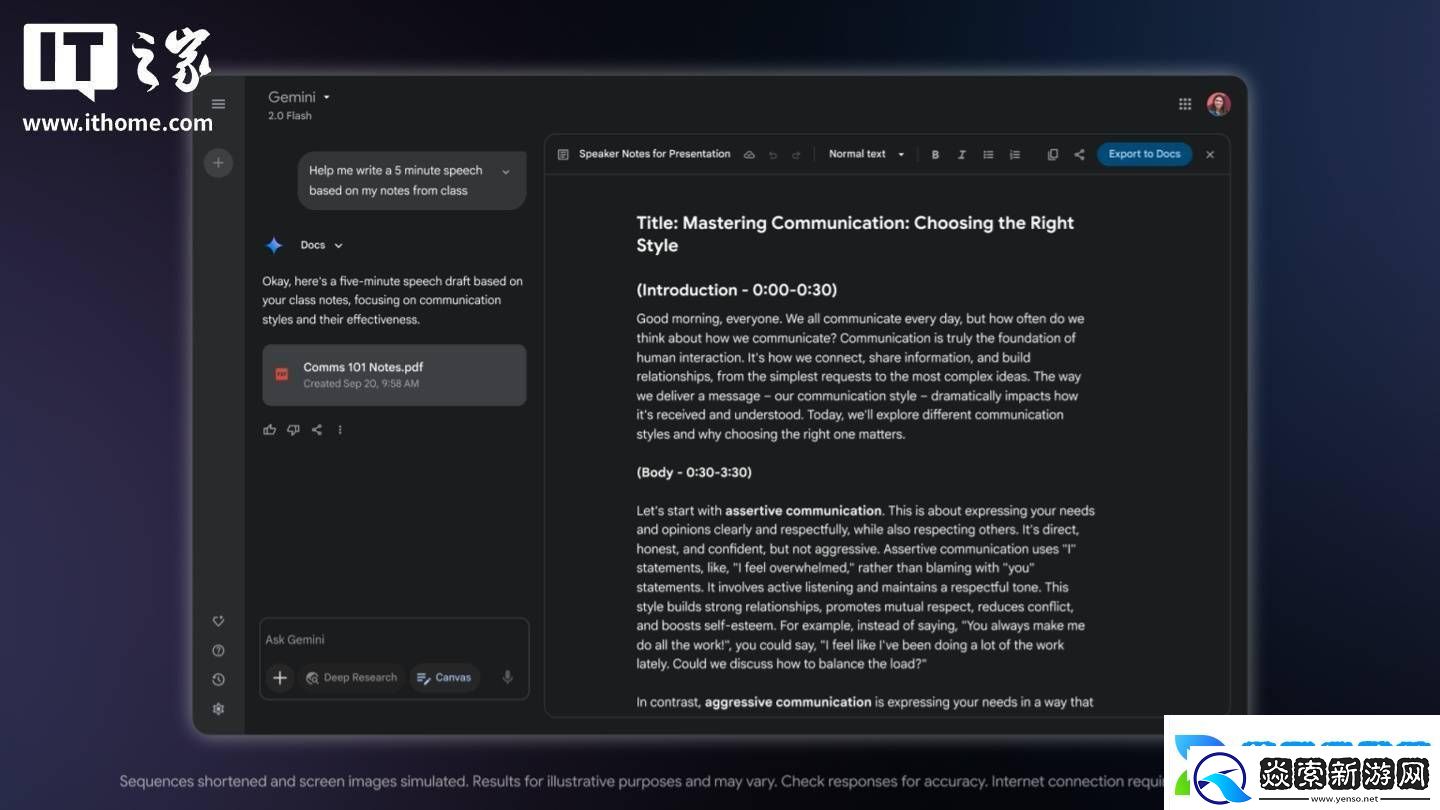Open the Gemini model selector dropdown
The height and width of the screenshot is (810, 1440).
click(299, 98)
